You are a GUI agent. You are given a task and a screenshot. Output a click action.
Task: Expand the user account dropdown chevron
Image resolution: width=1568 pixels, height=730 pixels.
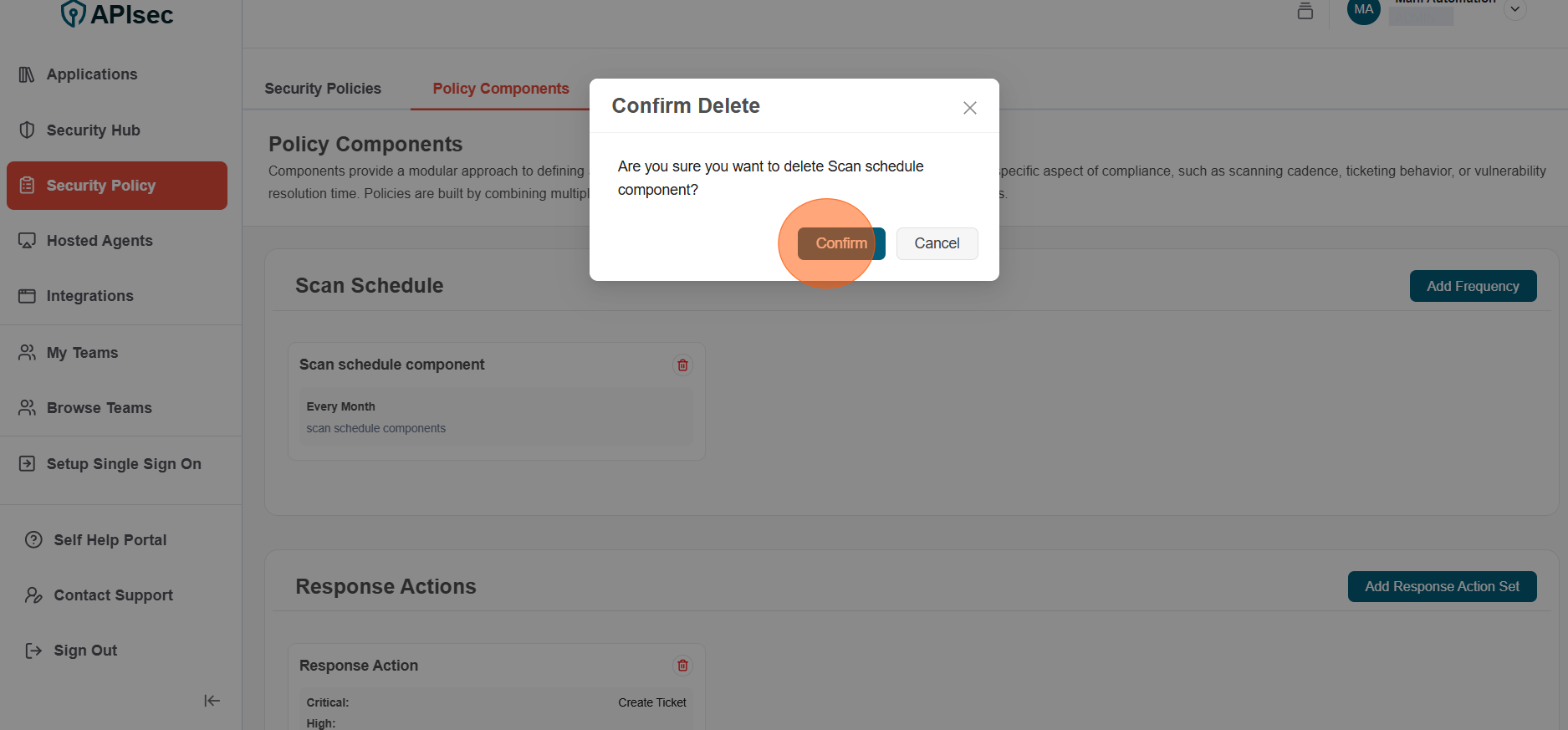[x=1514, y=9]
